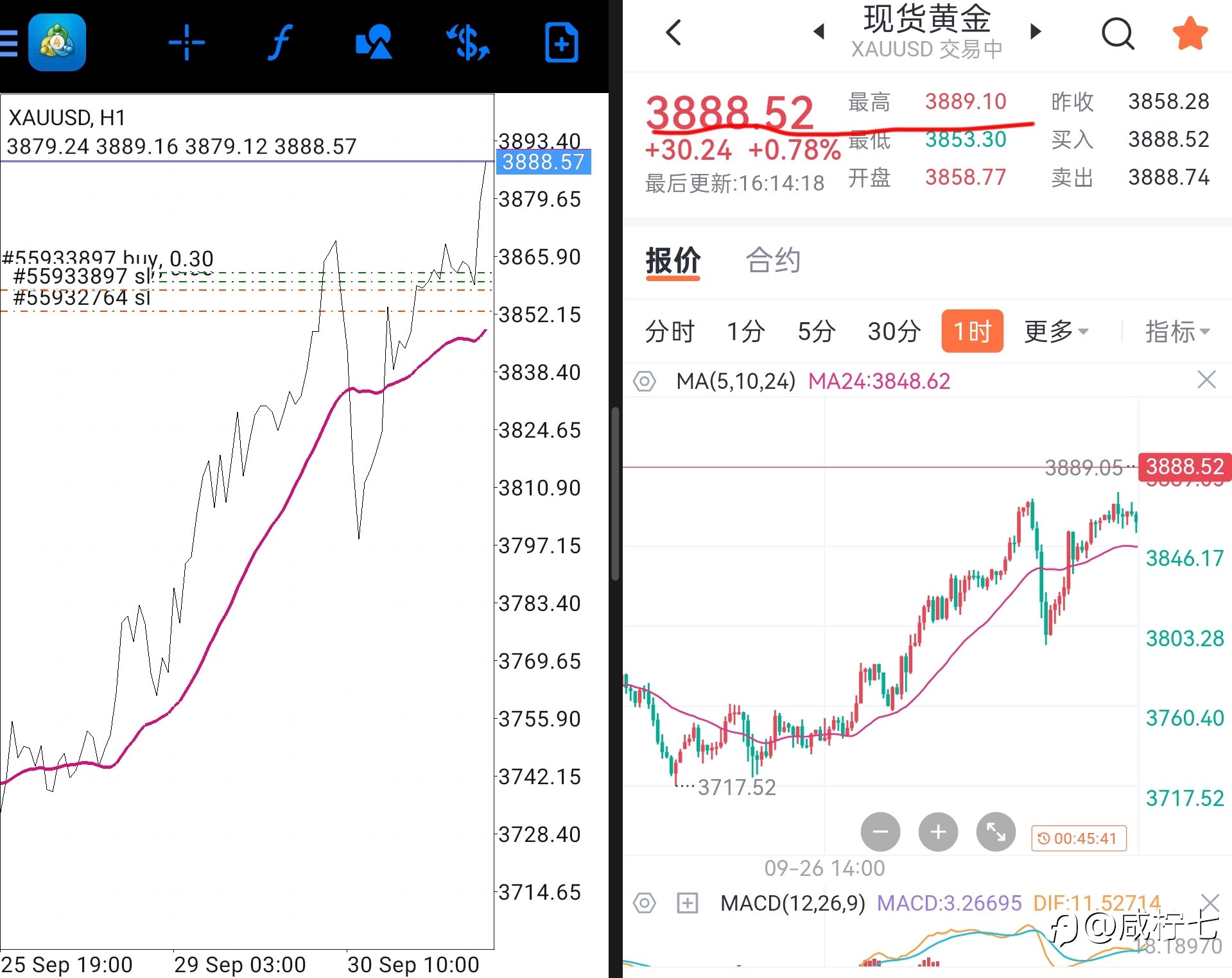Switch to next symbol with right triangle
Image resolution: width=1232 pixels, height=978 pixels.
pyautogui.click(x=1035, y=31)
